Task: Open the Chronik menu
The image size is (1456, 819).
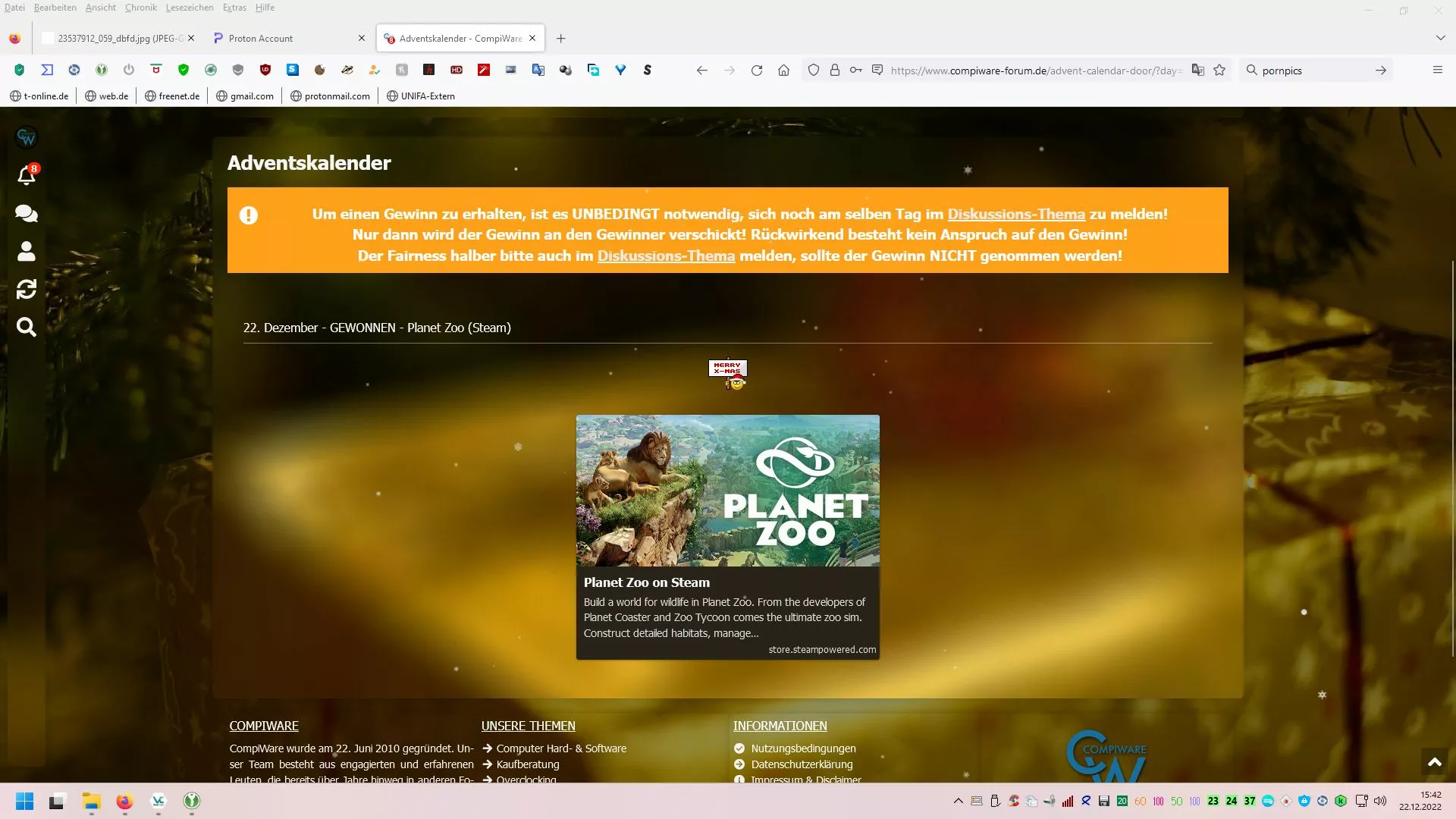Action: click(x=141, y=8)
